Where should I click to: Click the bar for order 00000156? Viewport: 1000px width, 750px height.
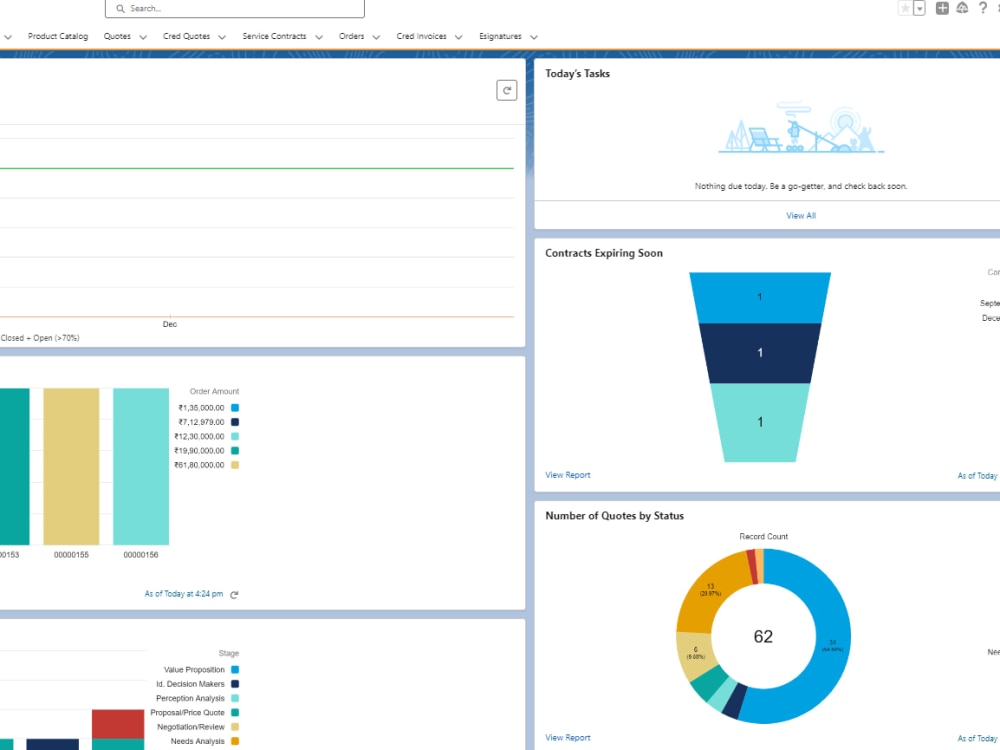pos(141,466)
